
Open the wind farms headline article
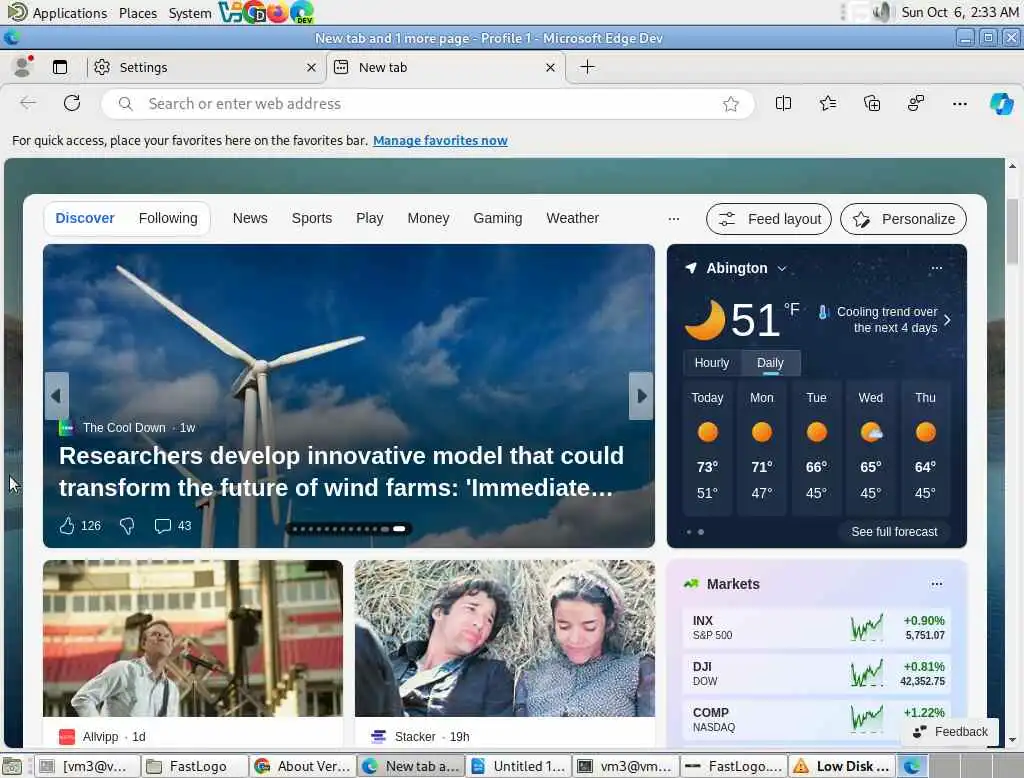pos(342,472)
